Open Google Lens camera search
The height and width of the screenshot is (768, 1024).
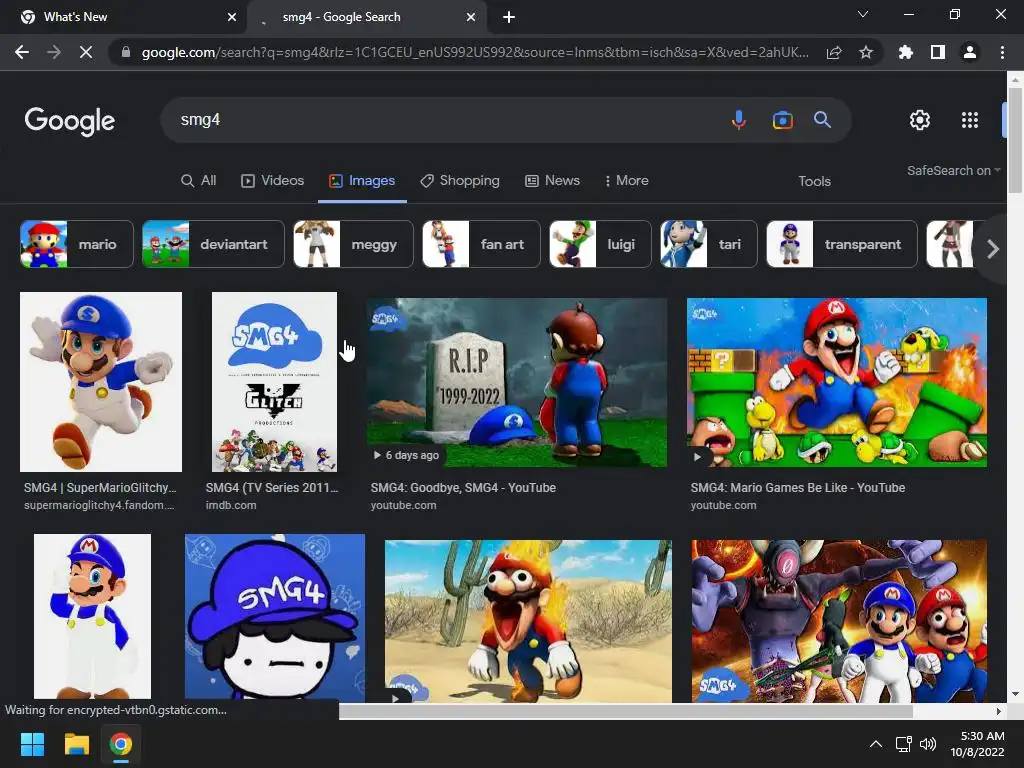pyautogui.click(x=782, y=120)
